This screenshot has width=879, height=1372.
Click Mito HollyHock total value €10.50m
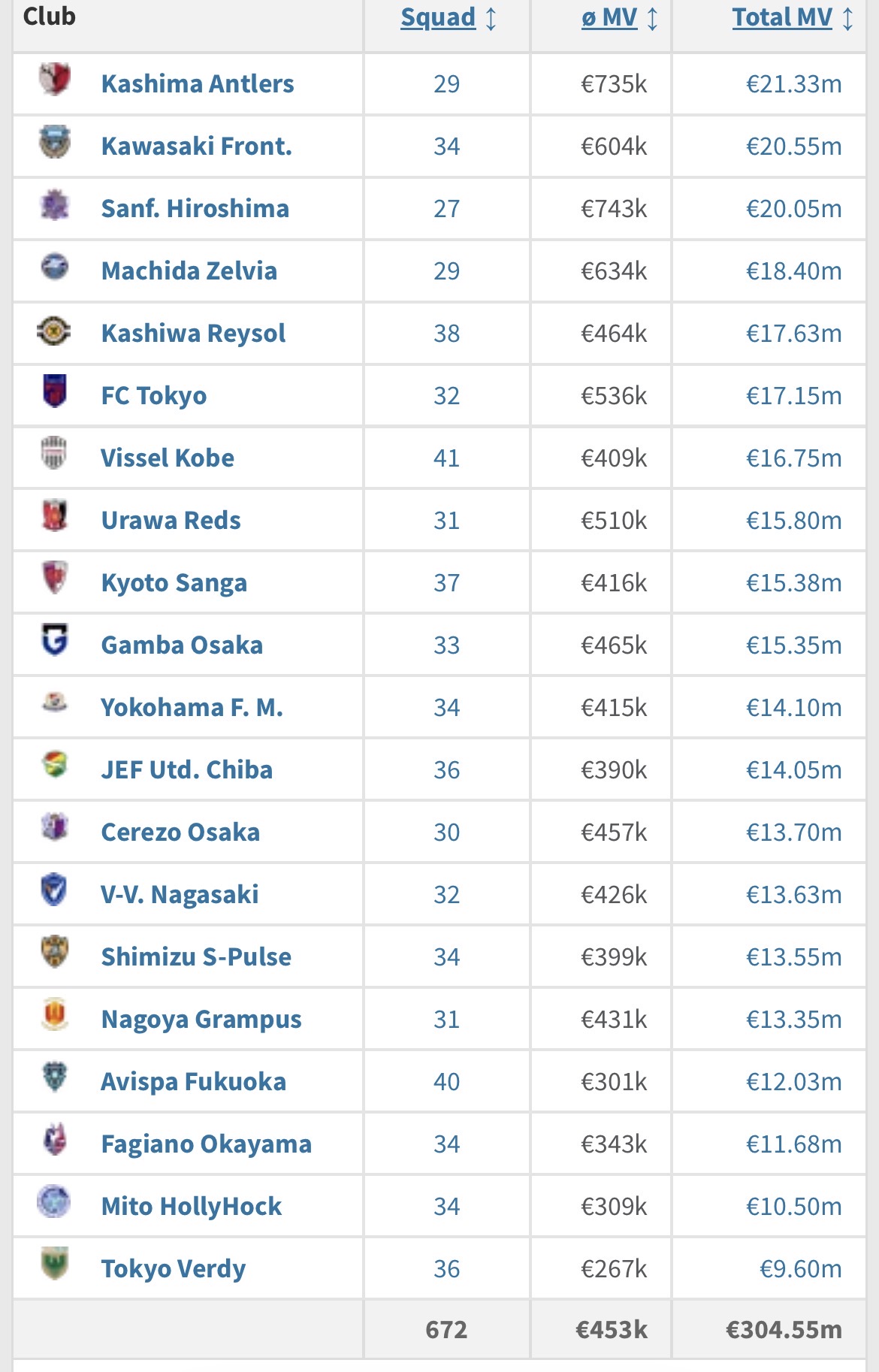[x=793, y=1207]
